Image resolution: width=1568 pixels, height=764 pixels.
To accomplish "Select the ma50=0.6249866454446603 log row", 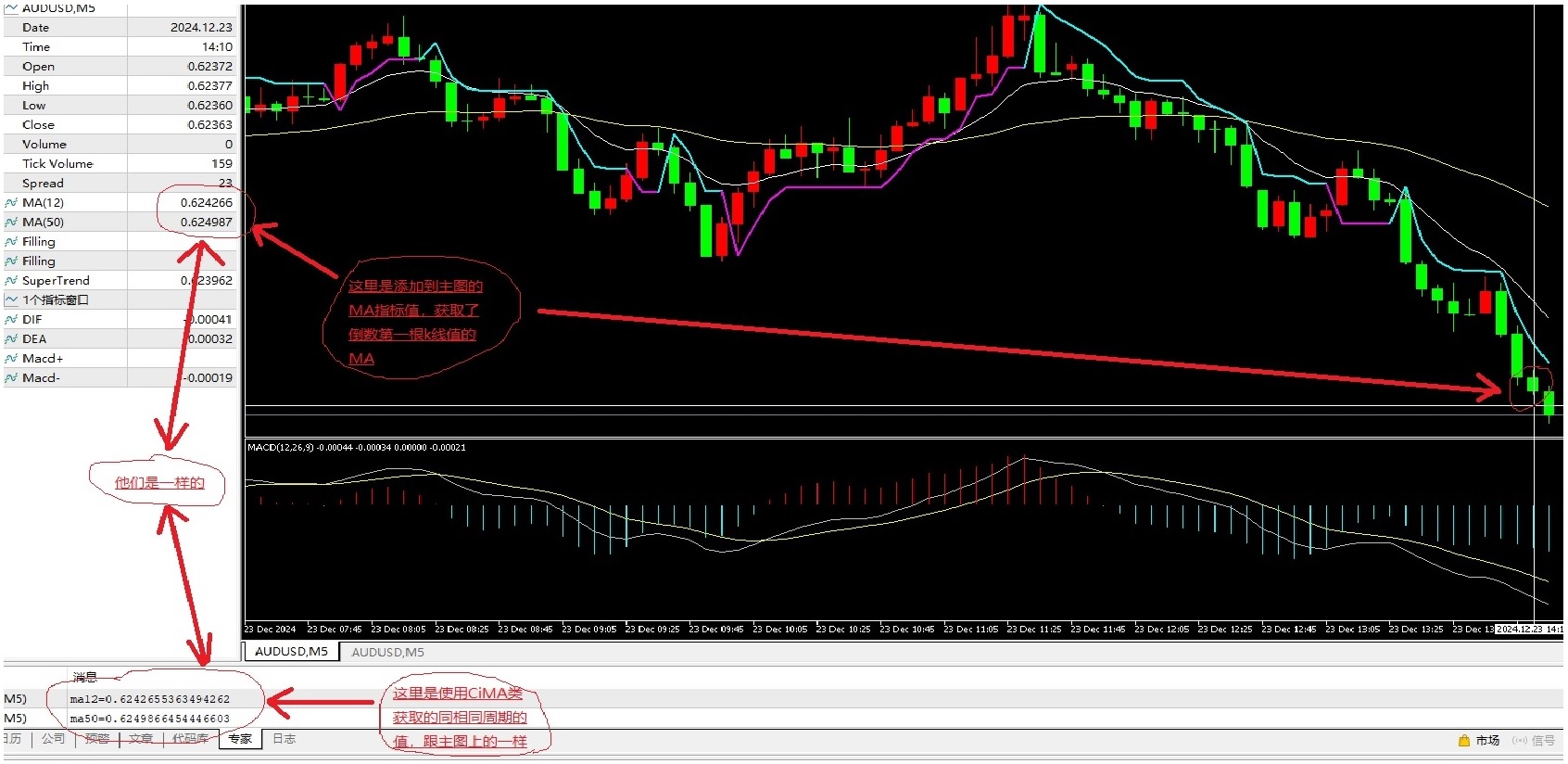I will pos(150,719).
